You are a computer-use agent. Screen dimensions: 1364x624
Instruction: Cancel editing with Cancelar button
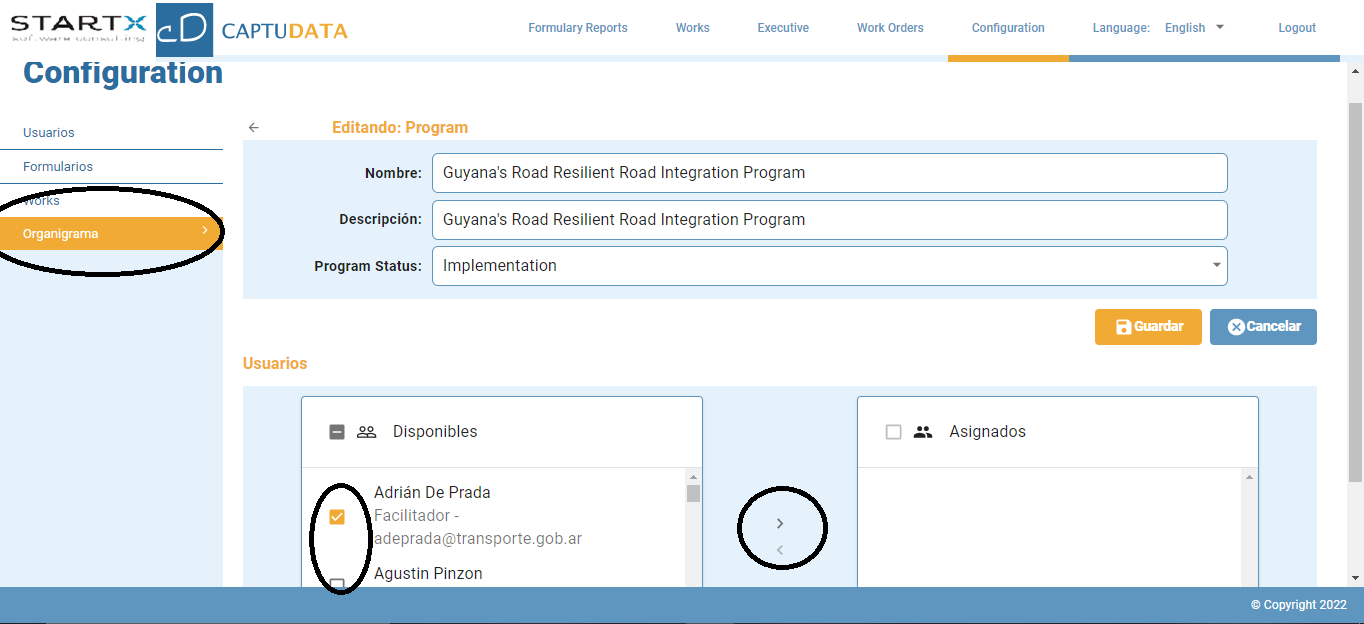(1263, 327)
